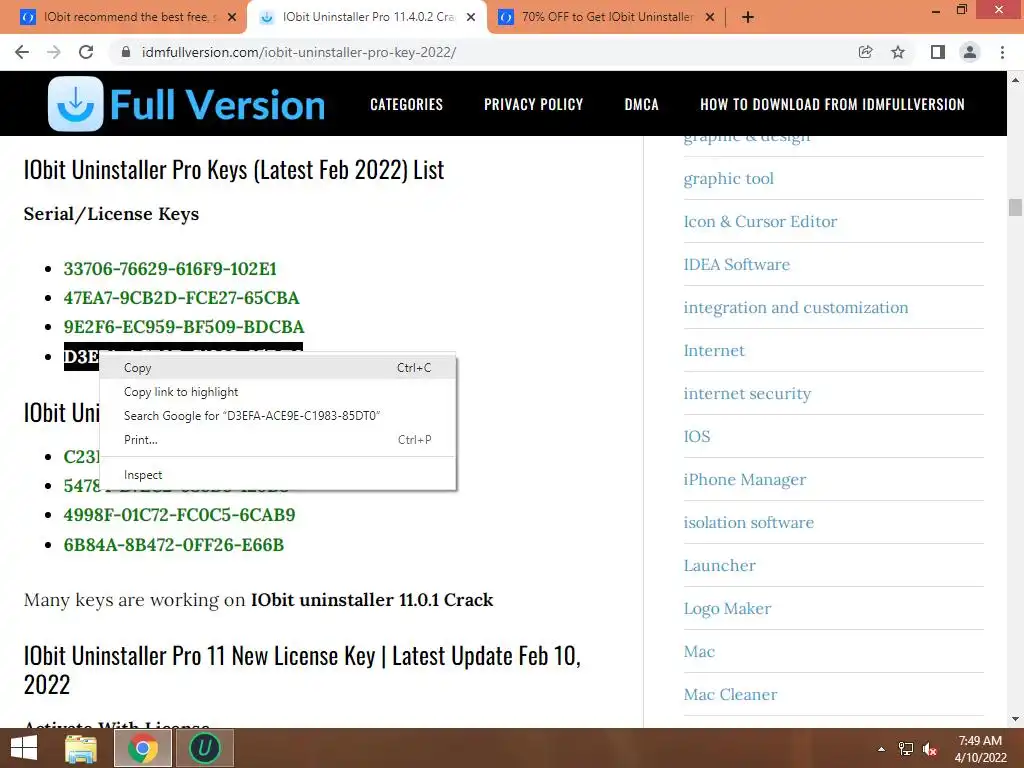Bookmark this page with the star icon
The image size is (1024, 768).
click(x=898, y=52)
